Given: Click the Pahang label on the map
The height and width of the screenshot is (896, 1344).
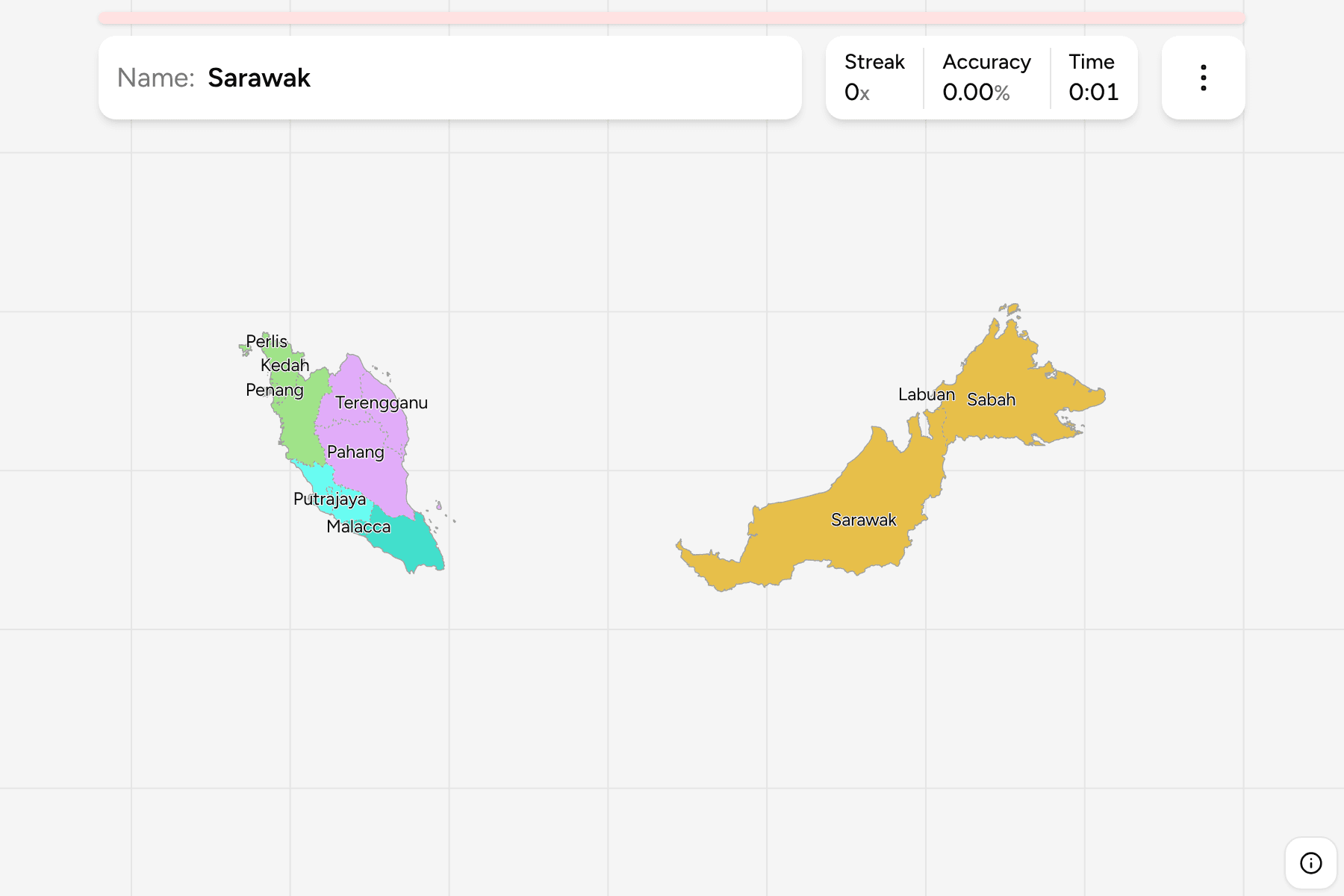Looking at the screenshot, I should [355, 452].
